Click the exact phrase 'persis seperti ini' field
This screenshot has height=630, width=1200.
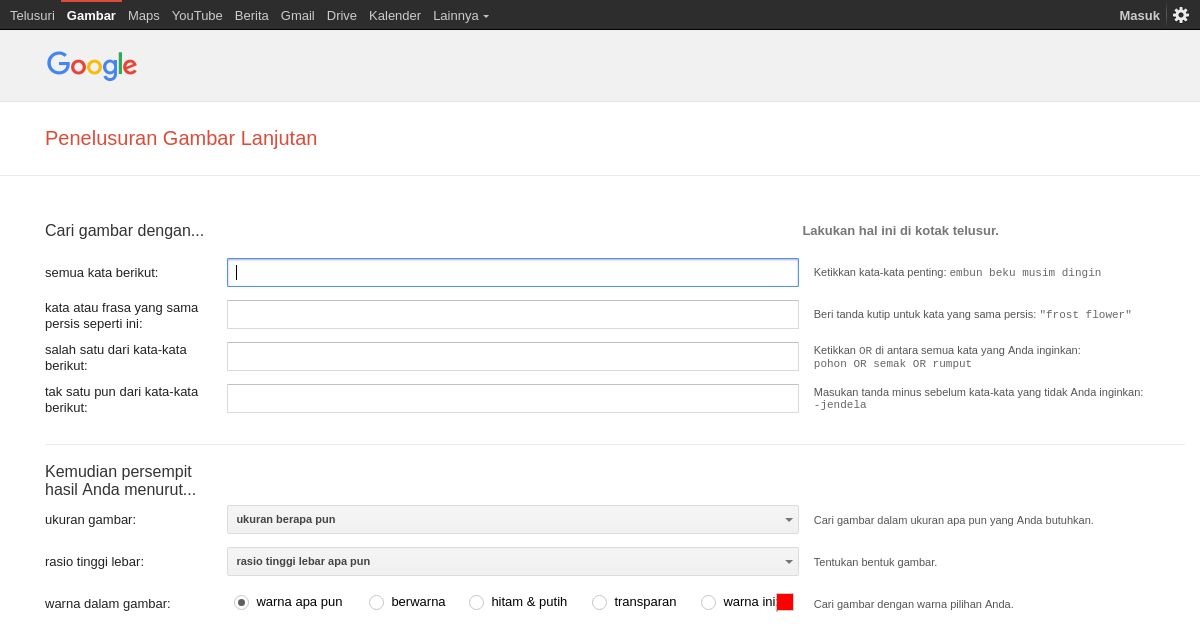[x=512, y=315]
